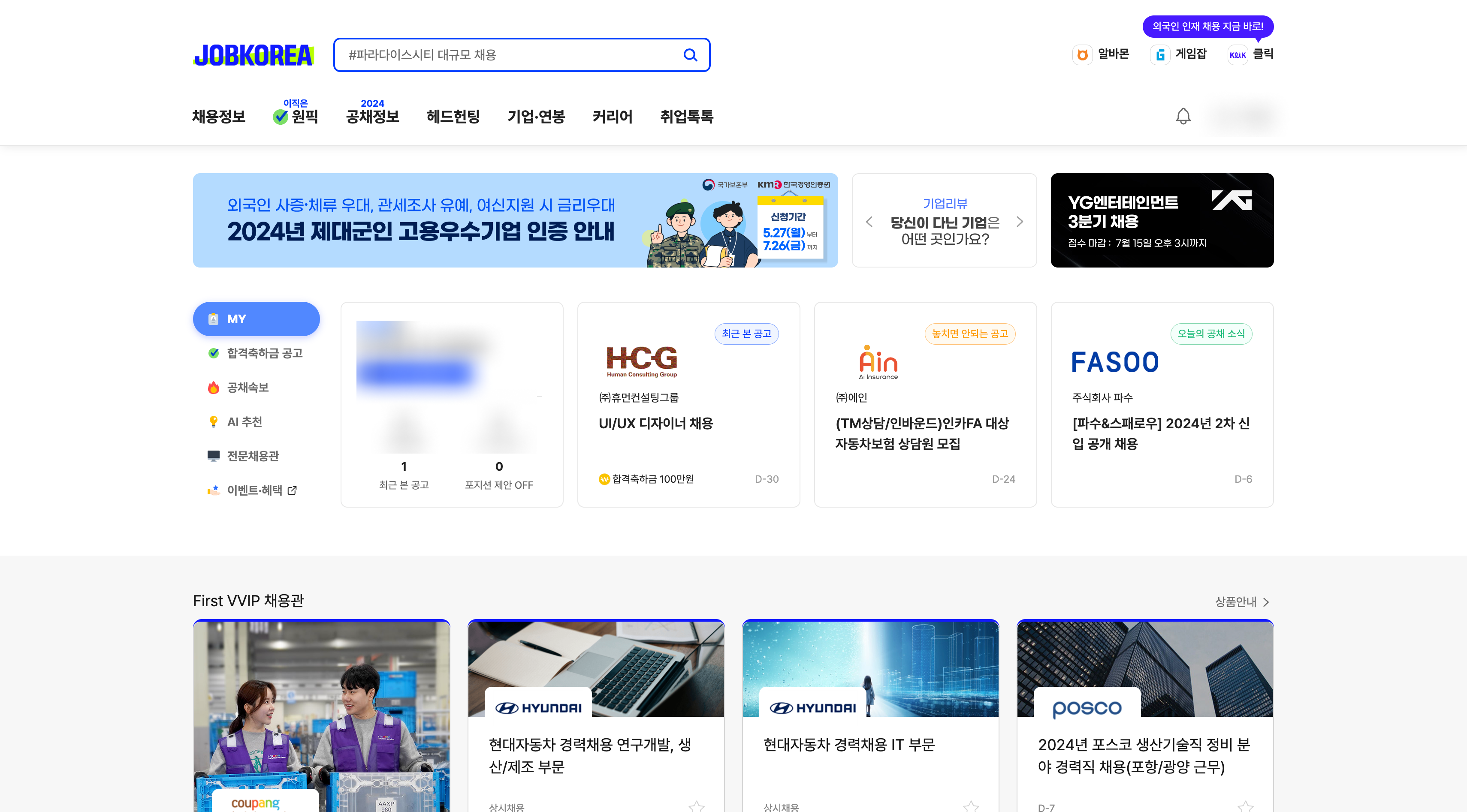Show previous 기업리뷰 slide

(x=869, y=221)
